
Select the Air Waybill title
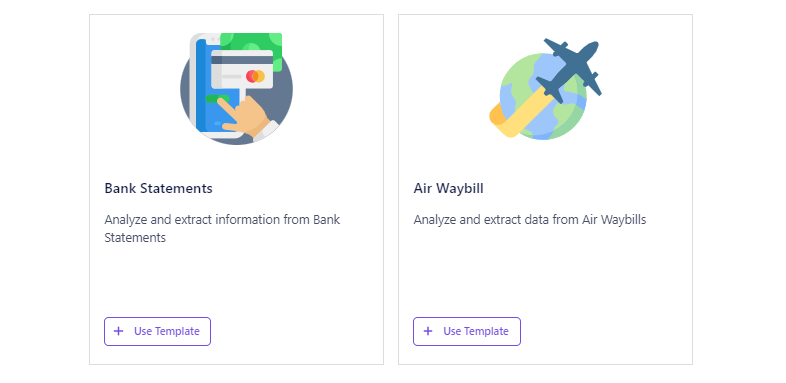pyautogui.click(x=449, y=188)
